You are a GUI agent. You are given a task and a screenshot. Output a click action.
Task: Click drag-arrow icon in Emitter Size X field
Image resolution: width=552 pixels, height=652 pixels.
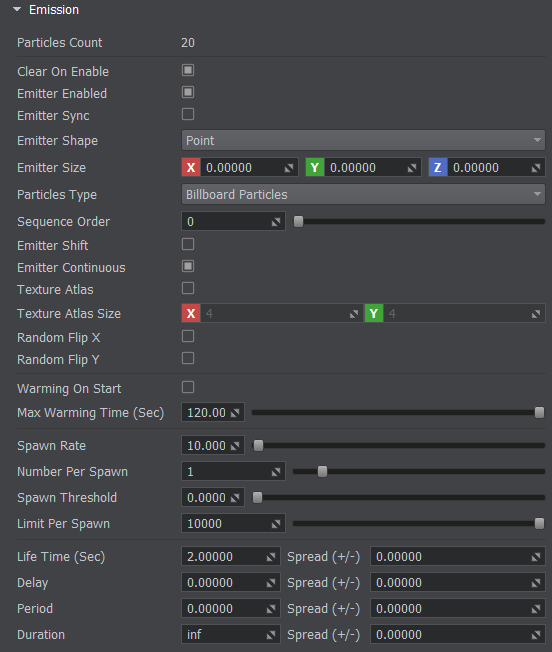[288, 168]
